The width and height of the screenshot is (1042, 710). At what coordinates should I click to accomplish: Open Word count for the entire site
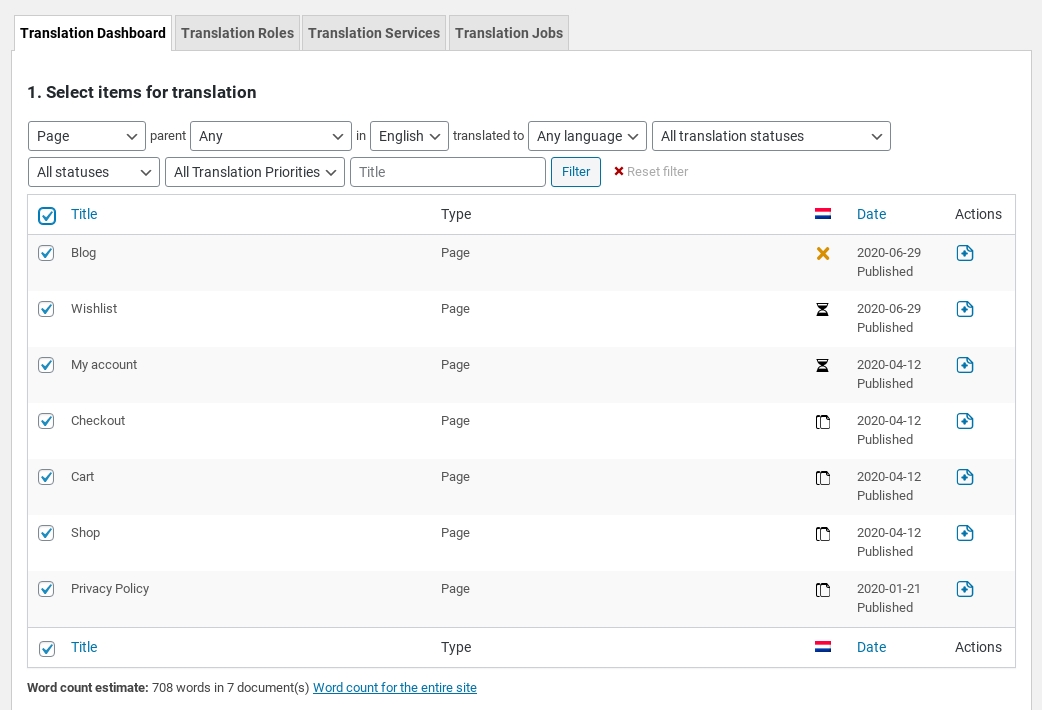click(395, 688)
